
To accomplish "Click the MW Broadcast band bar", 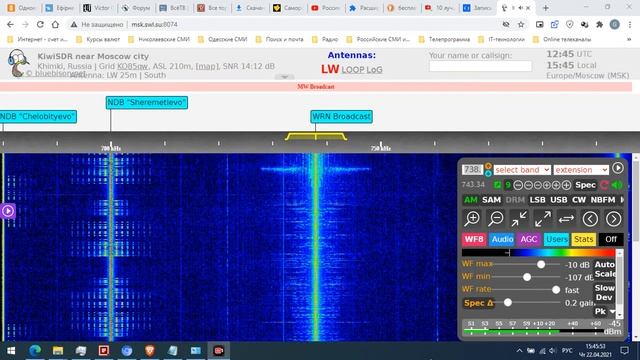I will 316,87.
